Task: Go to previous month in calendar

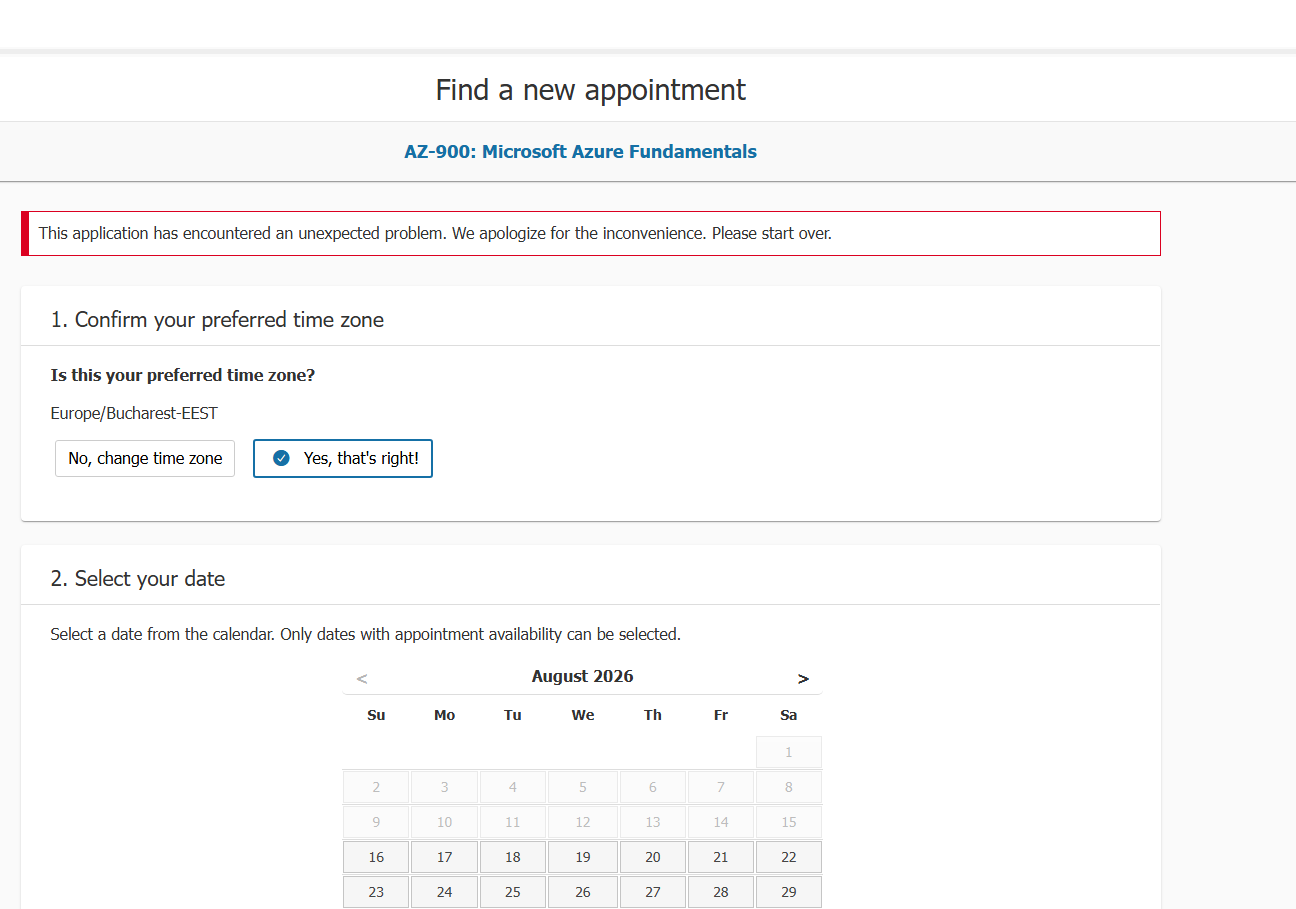Action: click(362, 678)
